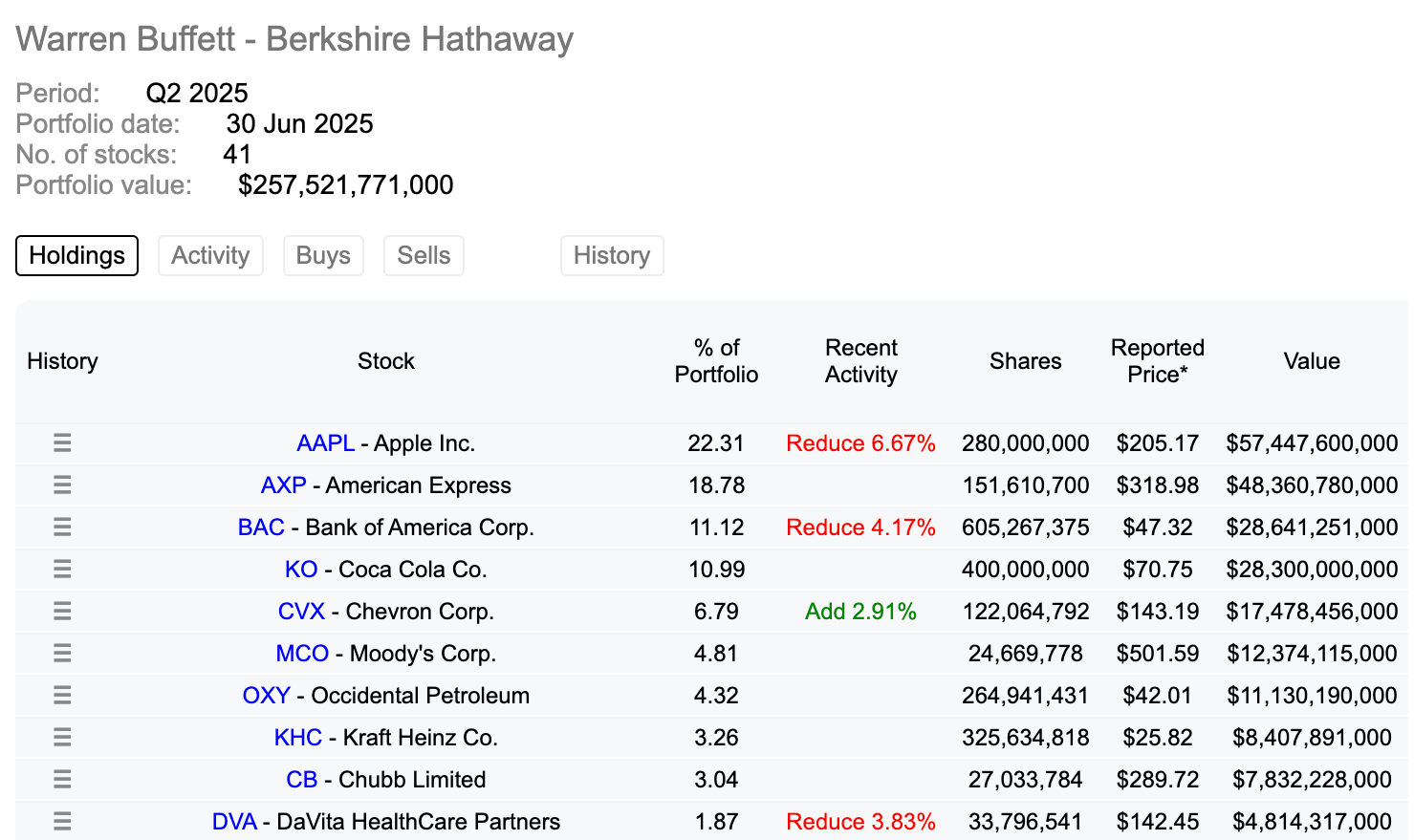Screen dimensions: 1414x840
Task: Select the Holdings tab
Action: click(76, 255)
